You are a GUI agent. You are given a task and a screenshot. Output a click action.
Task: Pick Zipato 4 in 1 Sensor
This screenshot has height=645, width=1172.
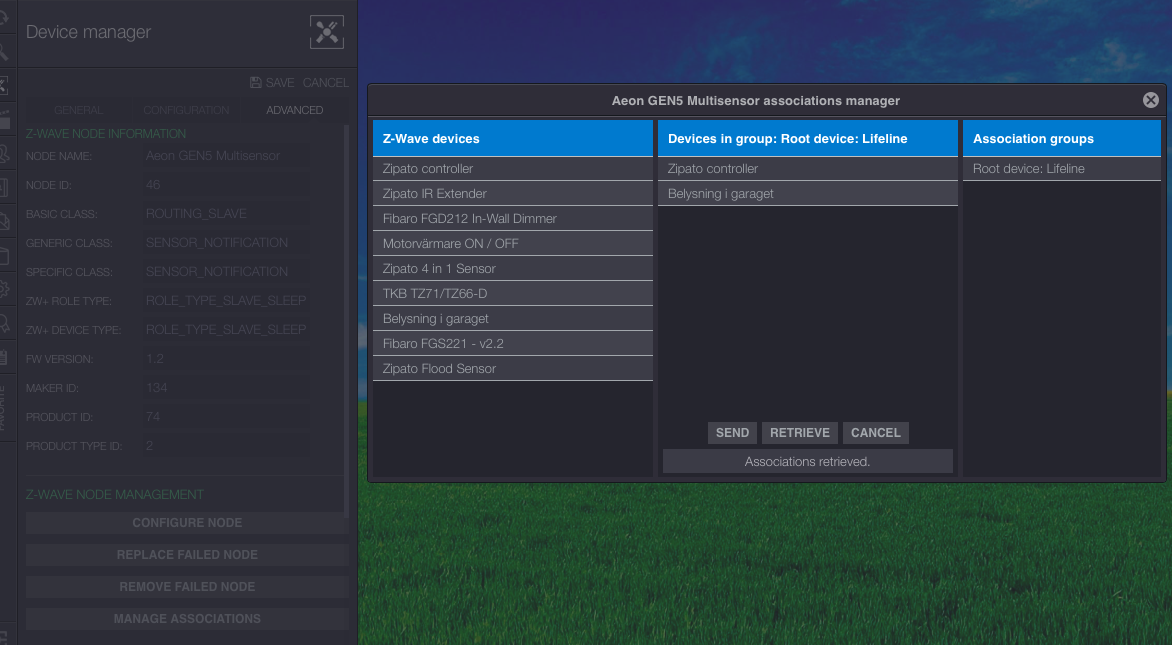(513, 268)
